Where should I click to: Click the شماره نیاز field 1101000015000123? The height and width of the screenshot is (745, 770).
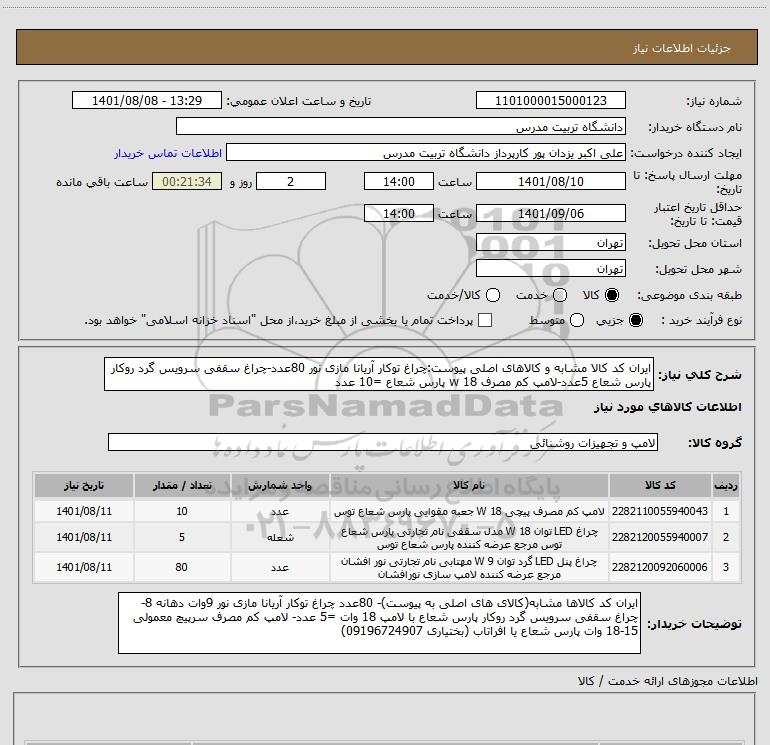(x=550, y=100)
